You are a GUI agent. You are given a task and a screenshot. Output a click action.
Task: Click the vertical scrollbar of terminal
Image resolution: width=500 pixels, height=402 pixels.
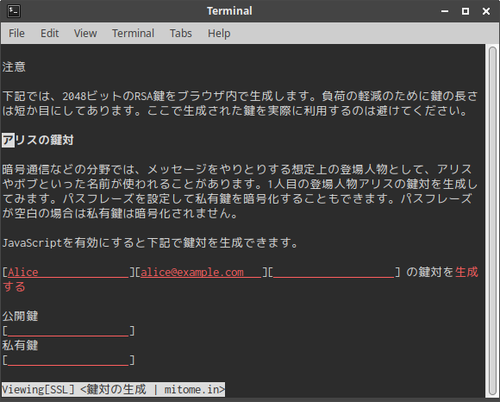pos(493,220)
